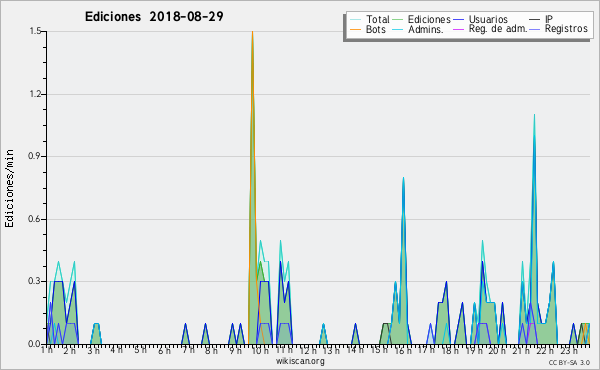Click the Registros line swatch in legend
This screenshot has width=600, height=370.
[535, 29]
